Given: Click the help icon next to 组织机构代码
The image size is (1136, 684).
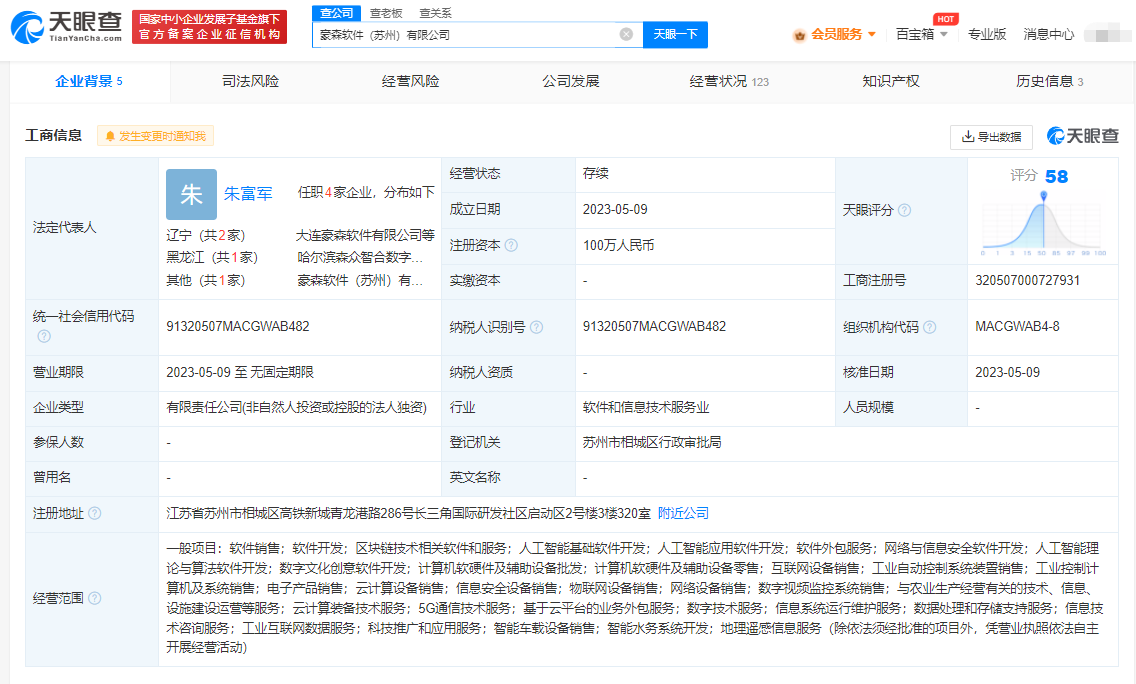Looking at the screenshot, I should 930,328.
